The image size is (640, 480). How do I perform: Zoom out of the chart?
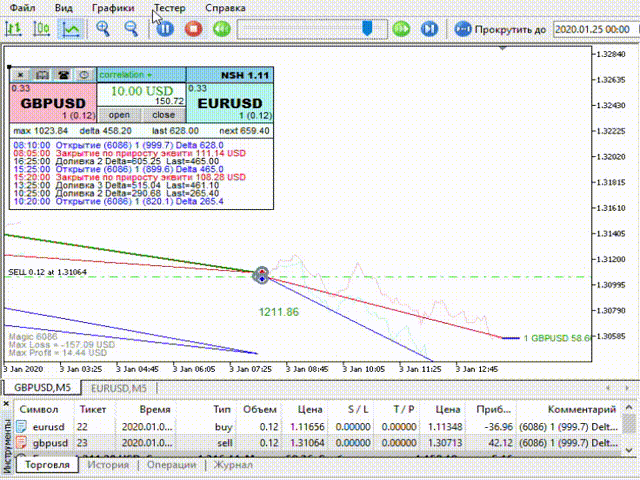tap(131, 29)
